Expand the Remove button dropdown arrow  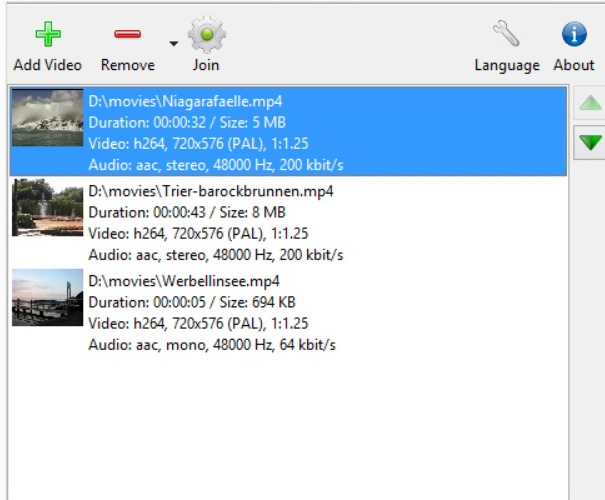174,44
